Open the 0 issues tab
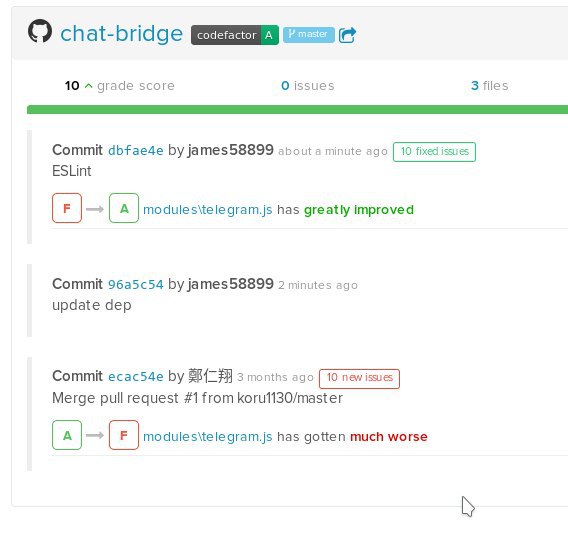This screenshot has height=536, width=568. point(308,86)
